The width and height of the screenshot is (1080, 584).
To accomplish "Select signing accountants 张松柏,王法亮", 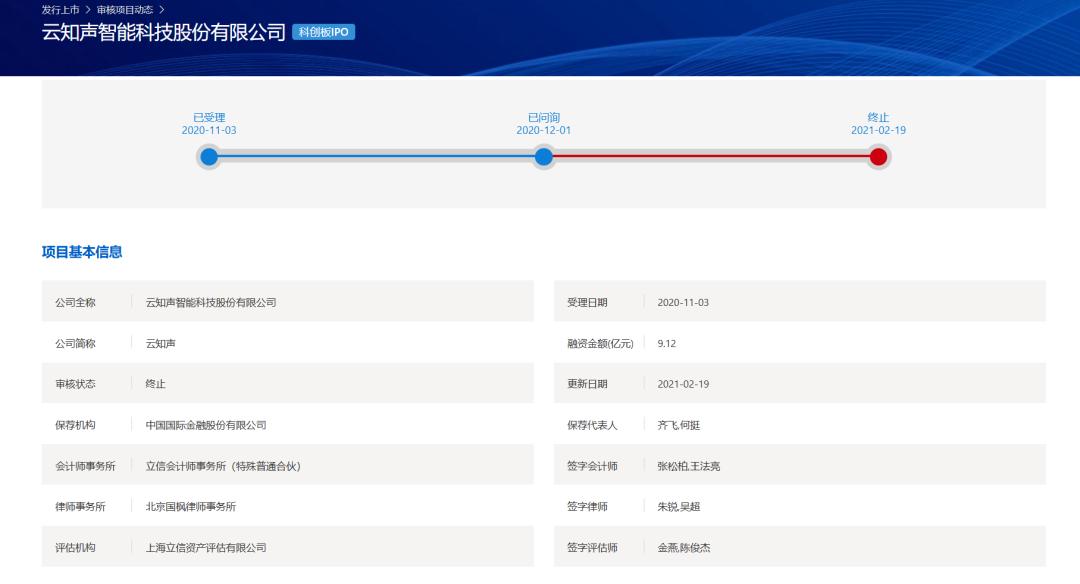I will tap(689, 466).
